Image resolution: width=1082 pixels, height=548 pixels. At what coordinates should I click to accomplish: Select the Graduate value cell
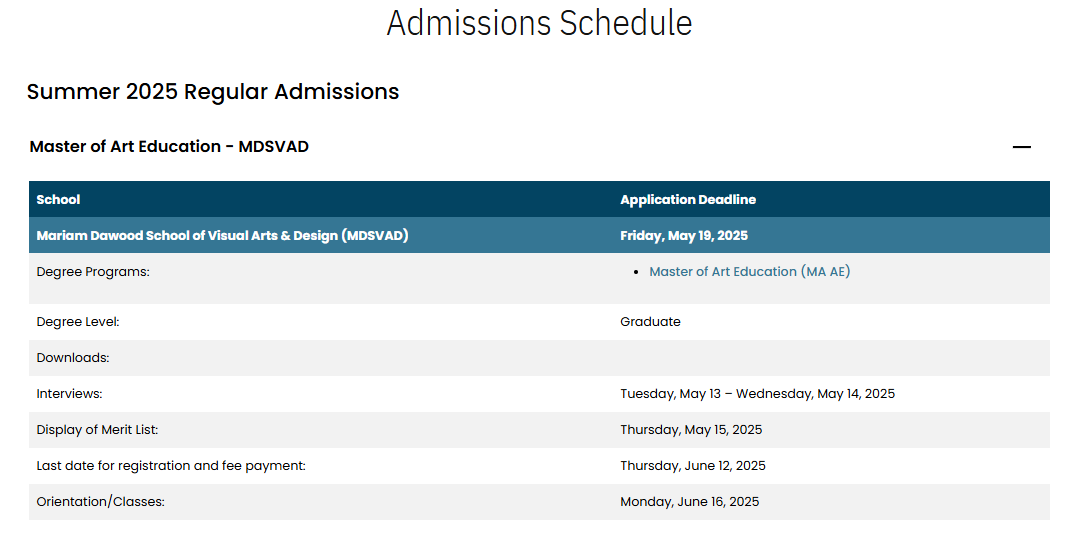(650, 322)
